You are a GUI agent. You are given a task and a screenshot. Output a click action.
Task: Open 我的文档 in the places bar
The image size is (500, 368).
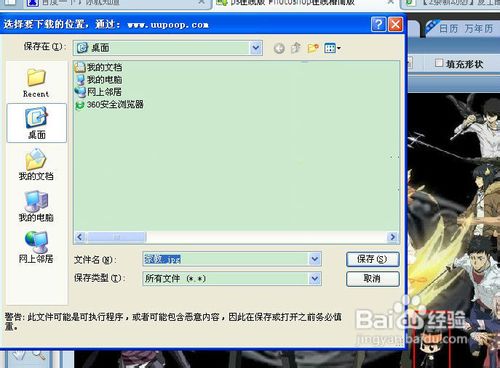(x=36, y=165)
